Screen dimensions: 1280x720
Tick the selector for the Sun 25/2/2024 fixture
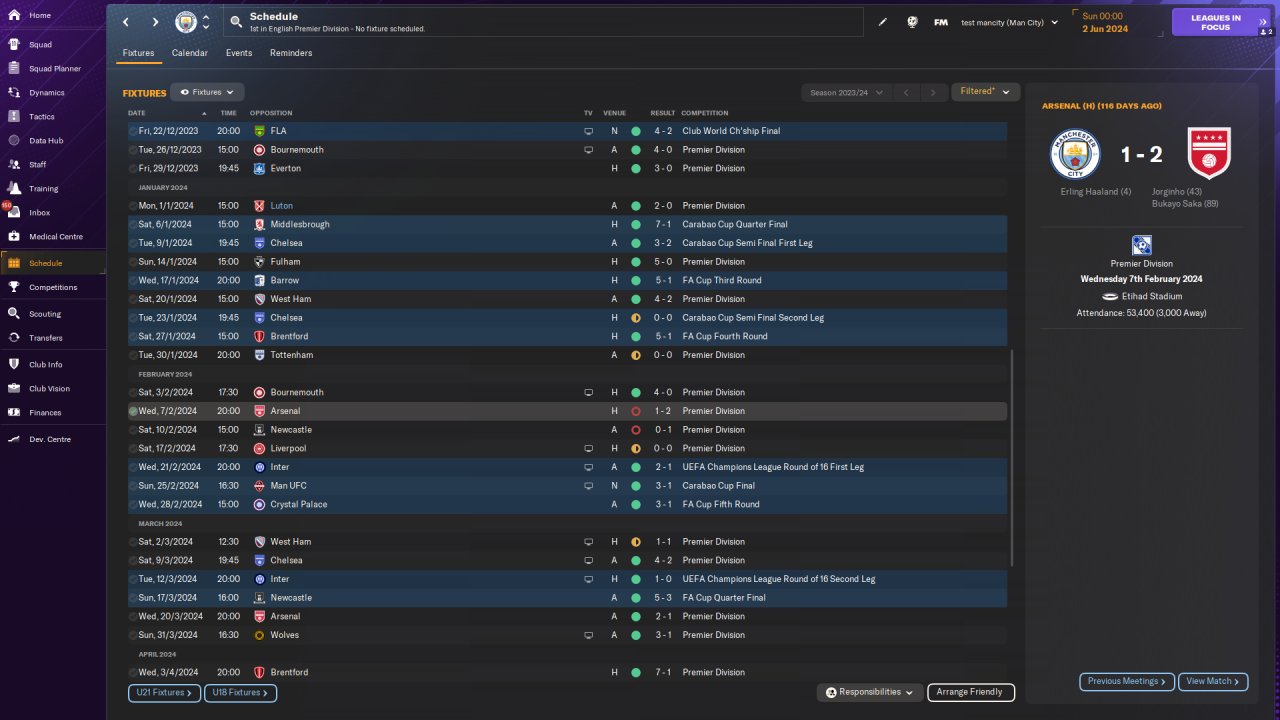133,486
